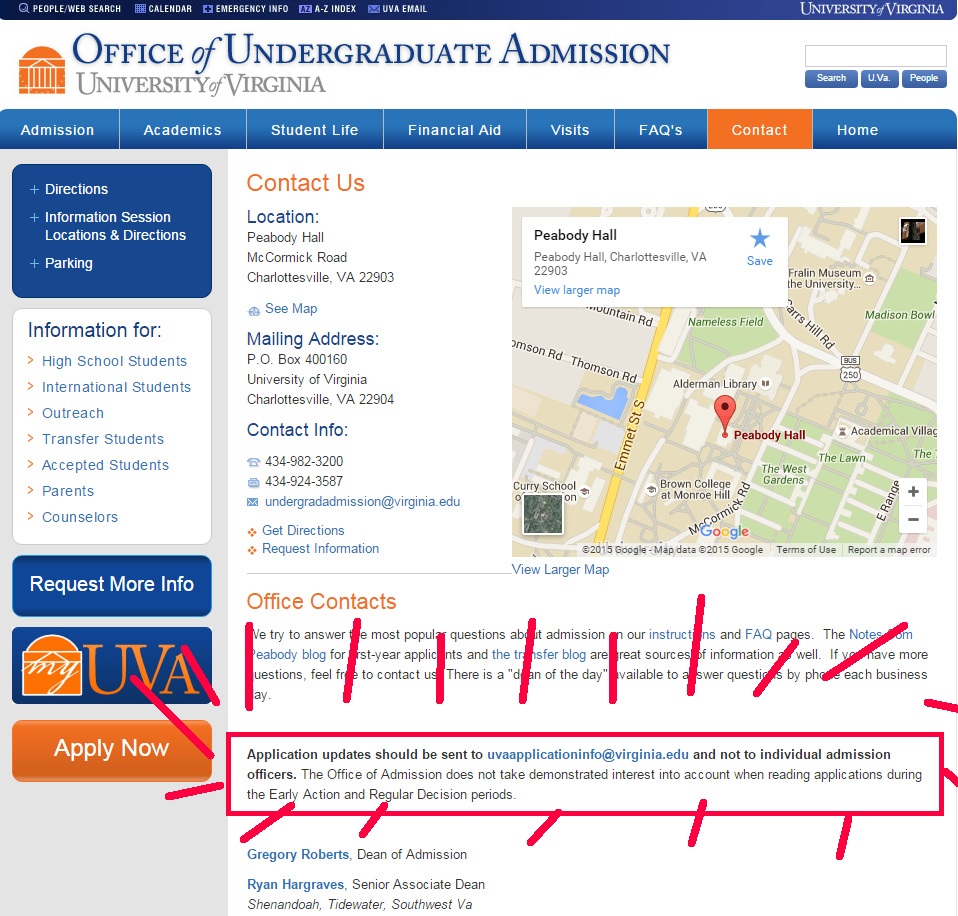958x916 pixels.
Task: Go to the Home nav tab
Action: [x=858, y=130]
